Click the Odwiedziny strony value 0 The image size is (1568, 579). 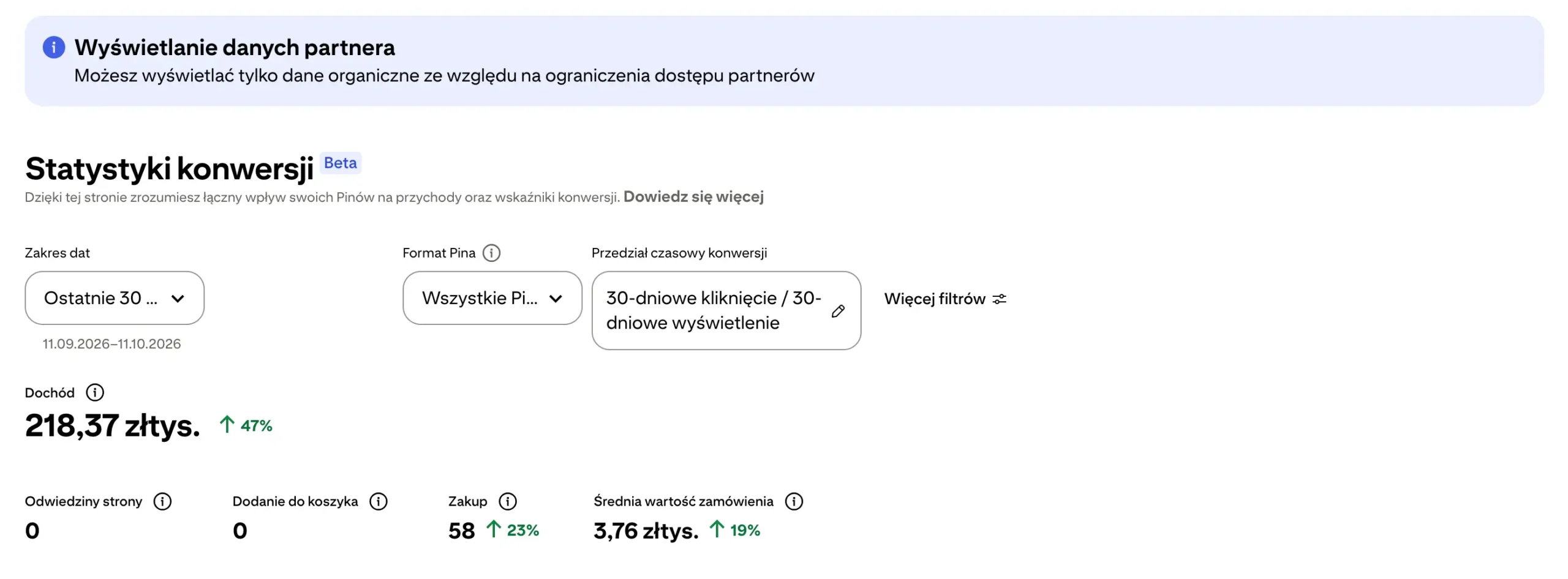32,531
